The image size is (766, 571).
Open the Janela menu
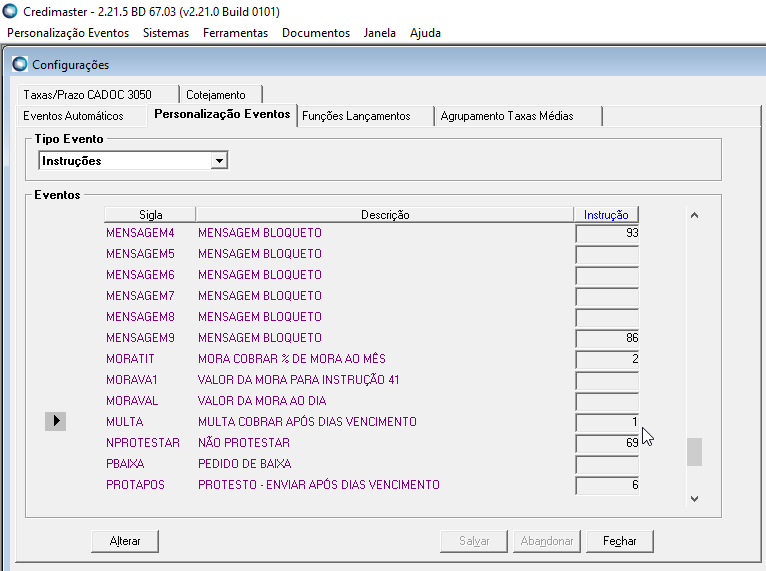(x=380, y=33)
